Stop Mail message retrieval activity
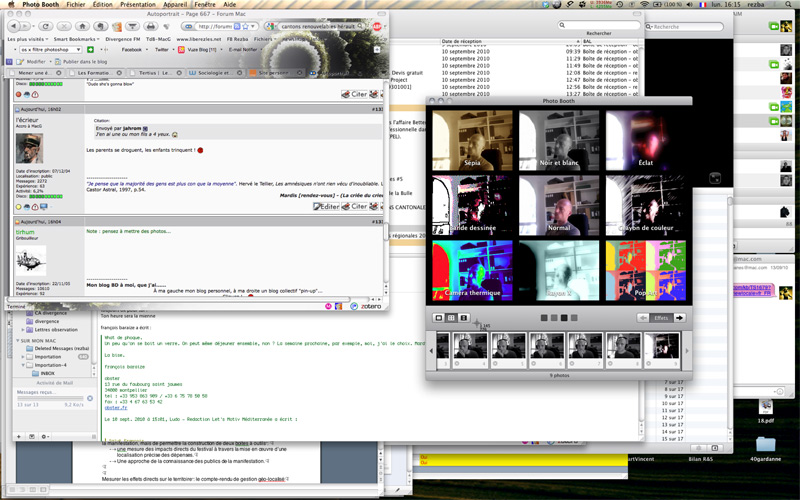The height and width of the screenshot is (500, 800). pyautogui.click(x=90, y=398)
